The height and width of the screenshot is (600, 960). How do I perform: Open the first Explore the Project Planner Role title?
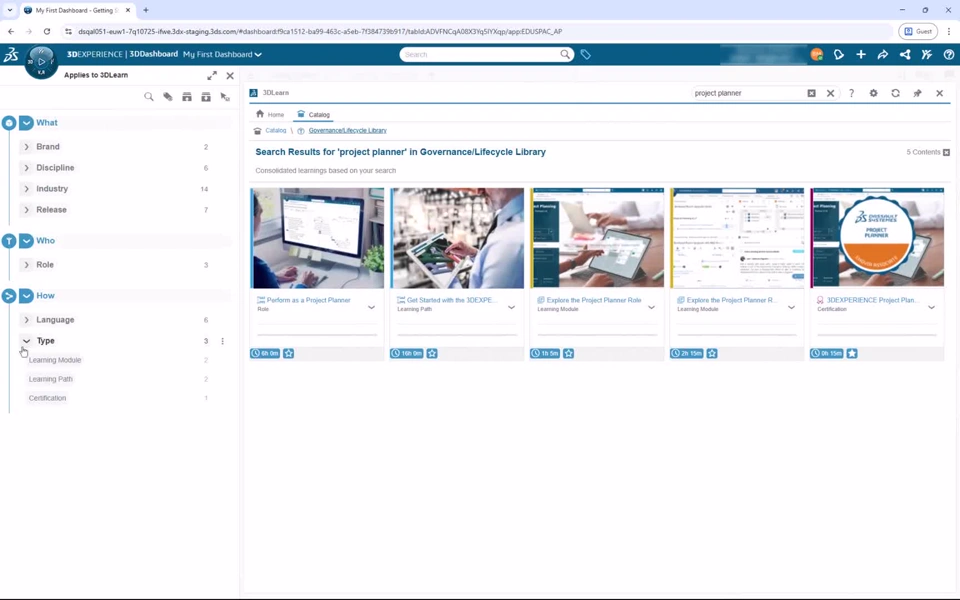(594, 300)
